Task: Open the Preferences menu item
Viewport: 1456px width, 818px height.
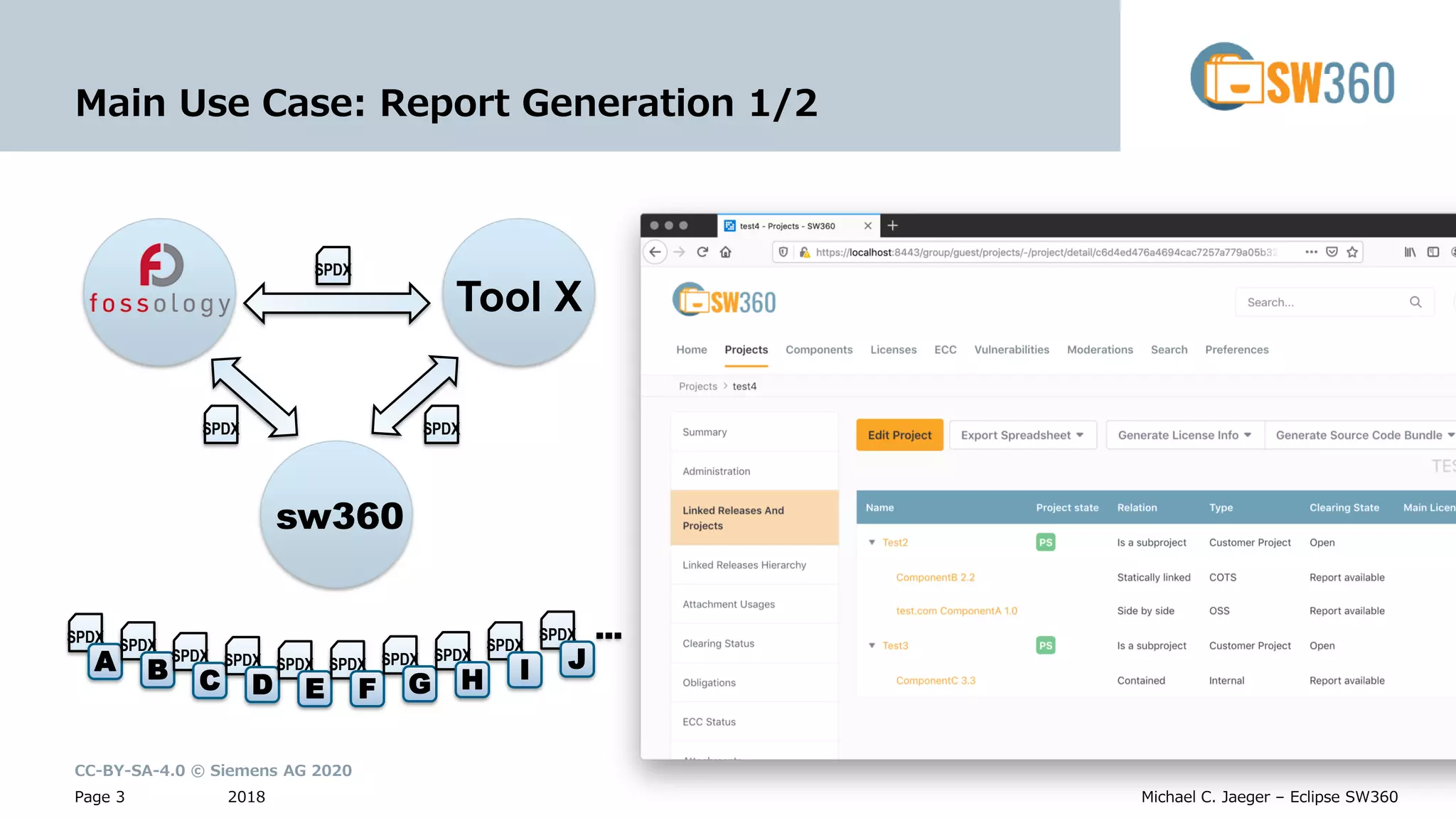Action: [1236, 350]
